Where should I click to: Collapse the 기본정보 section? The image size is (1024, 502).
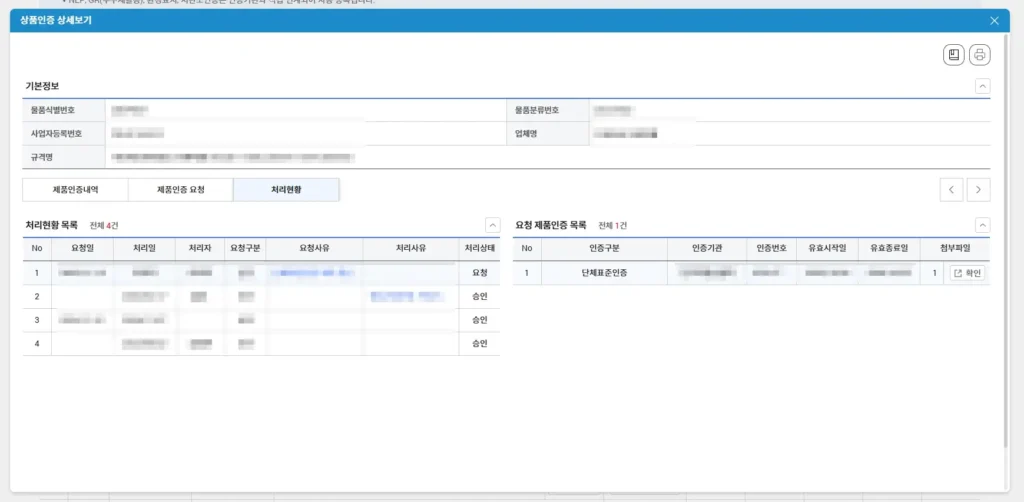(x=982, y=87)
